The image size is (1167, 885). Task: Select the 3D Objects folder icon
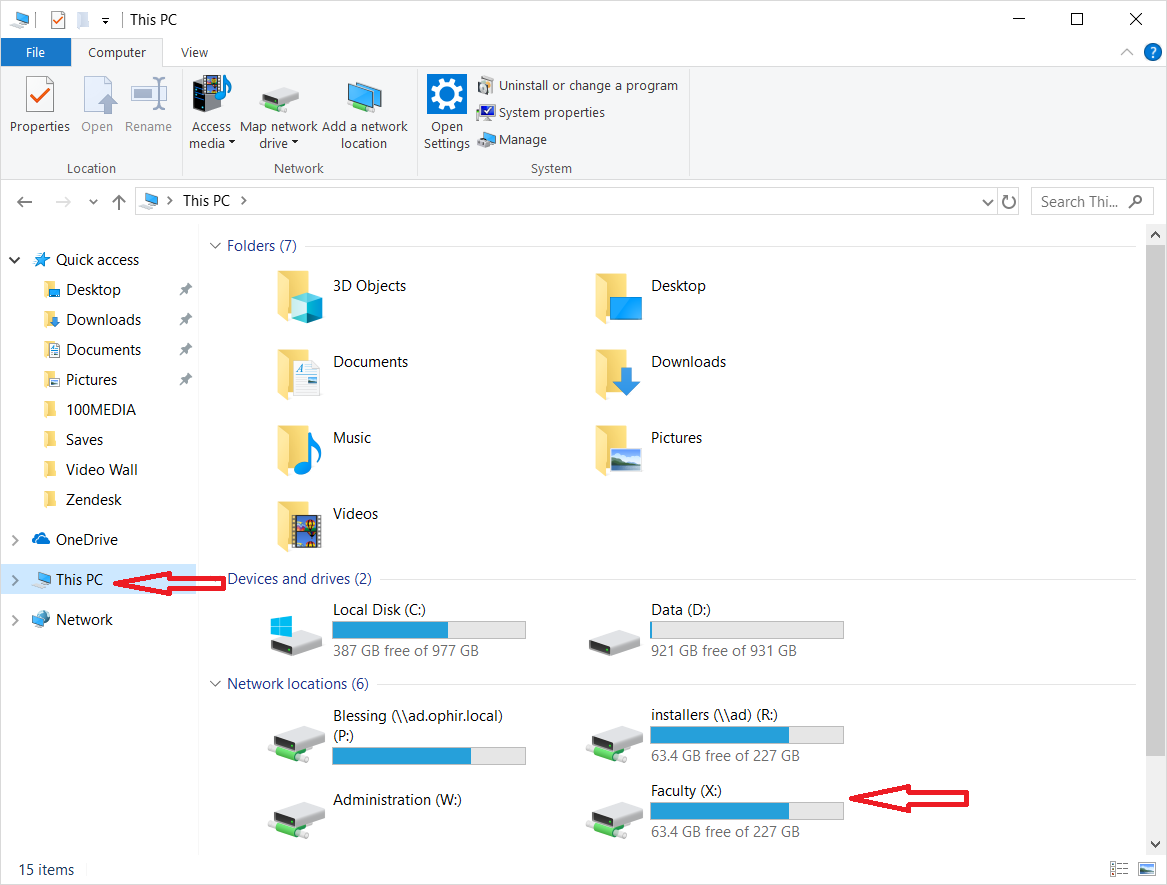[299, 296]
